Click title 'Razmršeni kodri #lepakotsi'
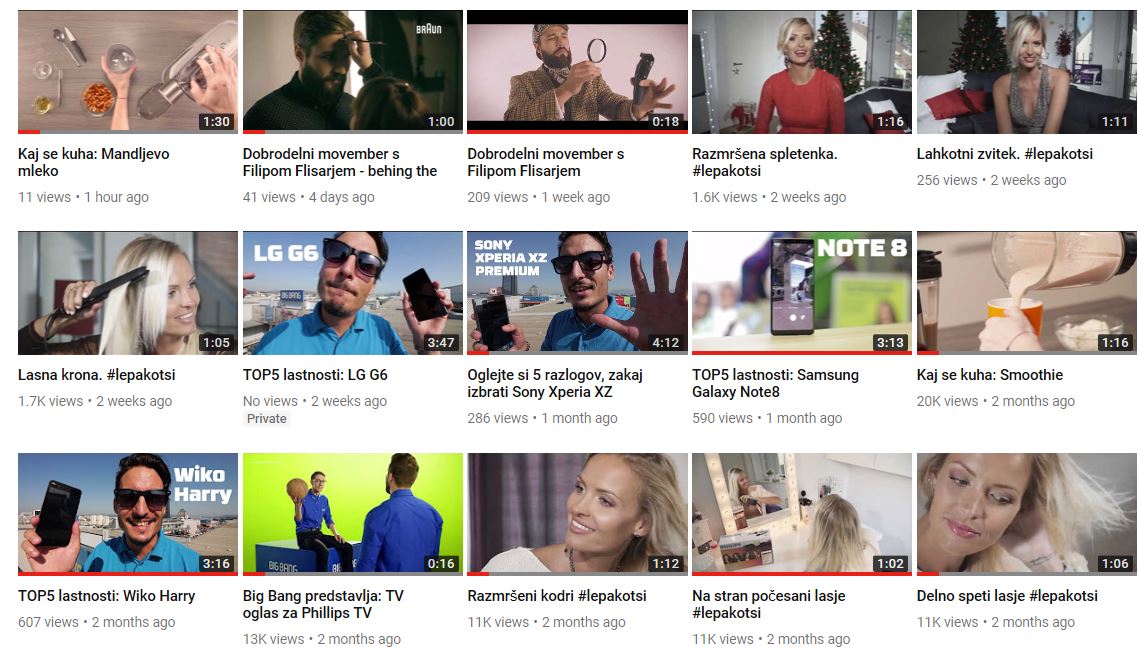This screenshot has width=1139, height=666. coord(556,596)
